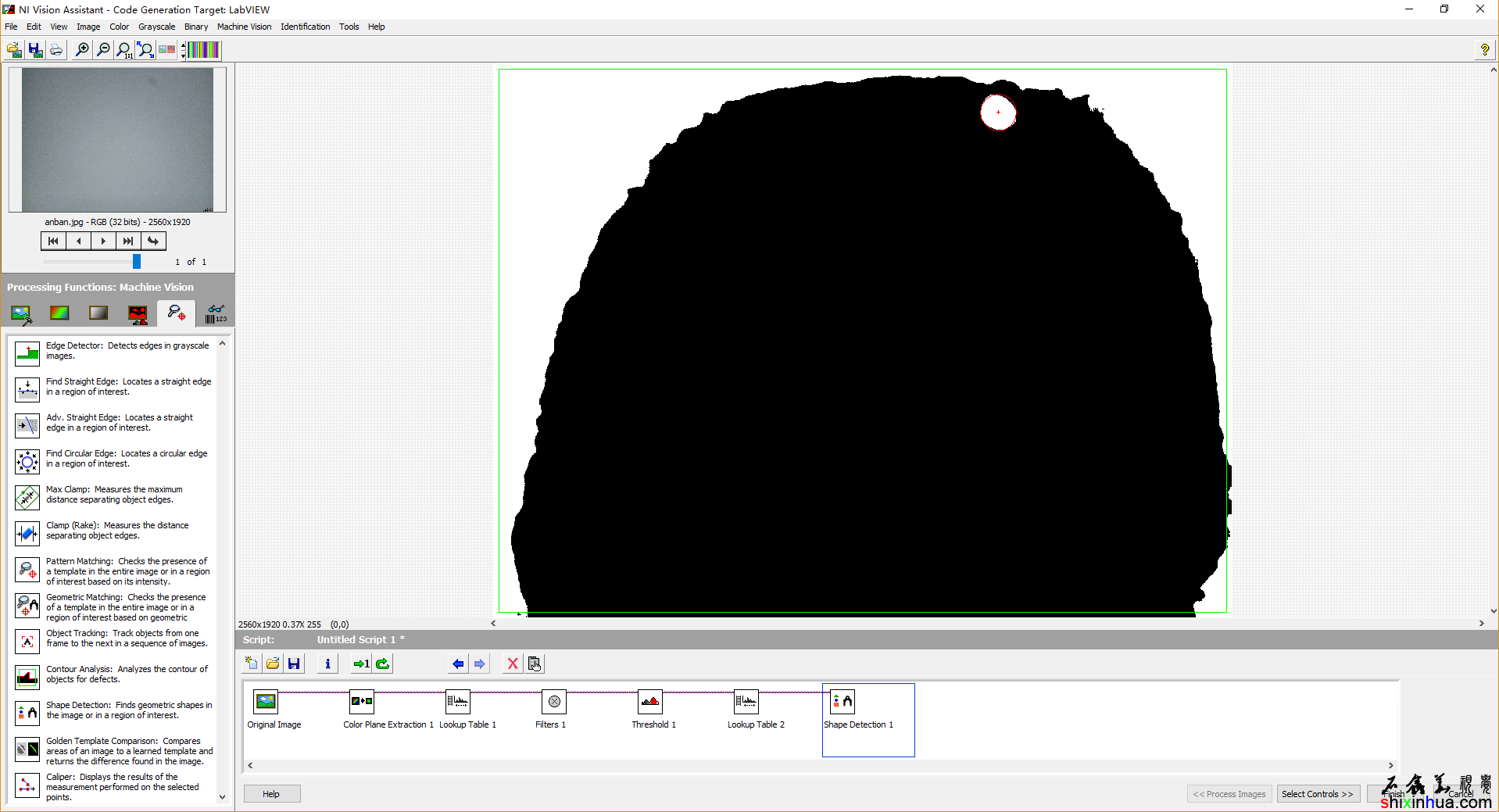This screenshot has height=812, width=1499.
Task: Open the context help question icon
Action: 1484,50
